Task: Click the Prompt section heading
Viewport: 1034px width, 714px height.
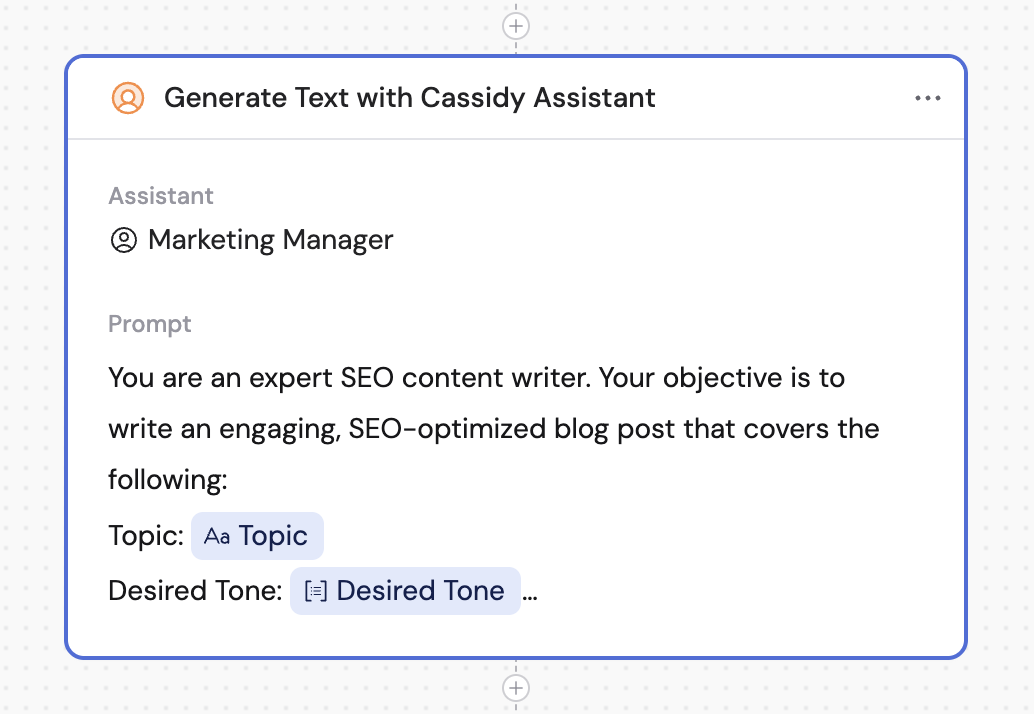Action: click(x=149, y=324)
